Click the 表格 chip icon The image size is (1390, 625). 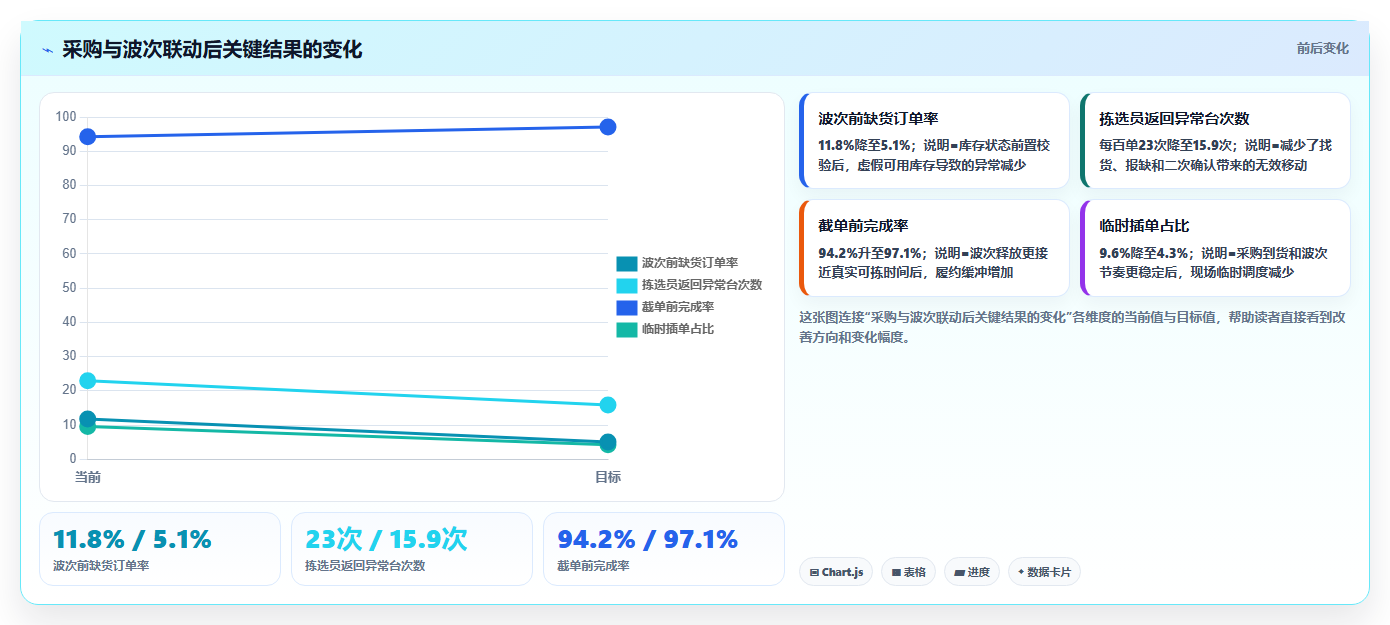[896, 573]
